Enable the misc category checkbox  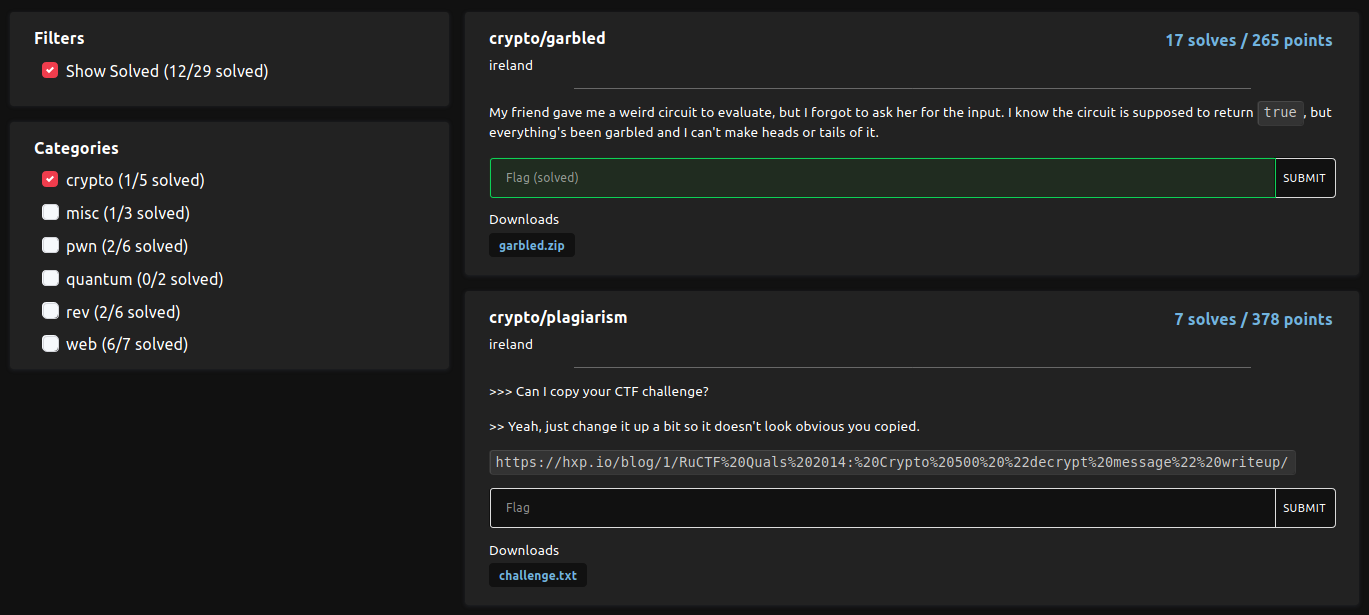50,213
